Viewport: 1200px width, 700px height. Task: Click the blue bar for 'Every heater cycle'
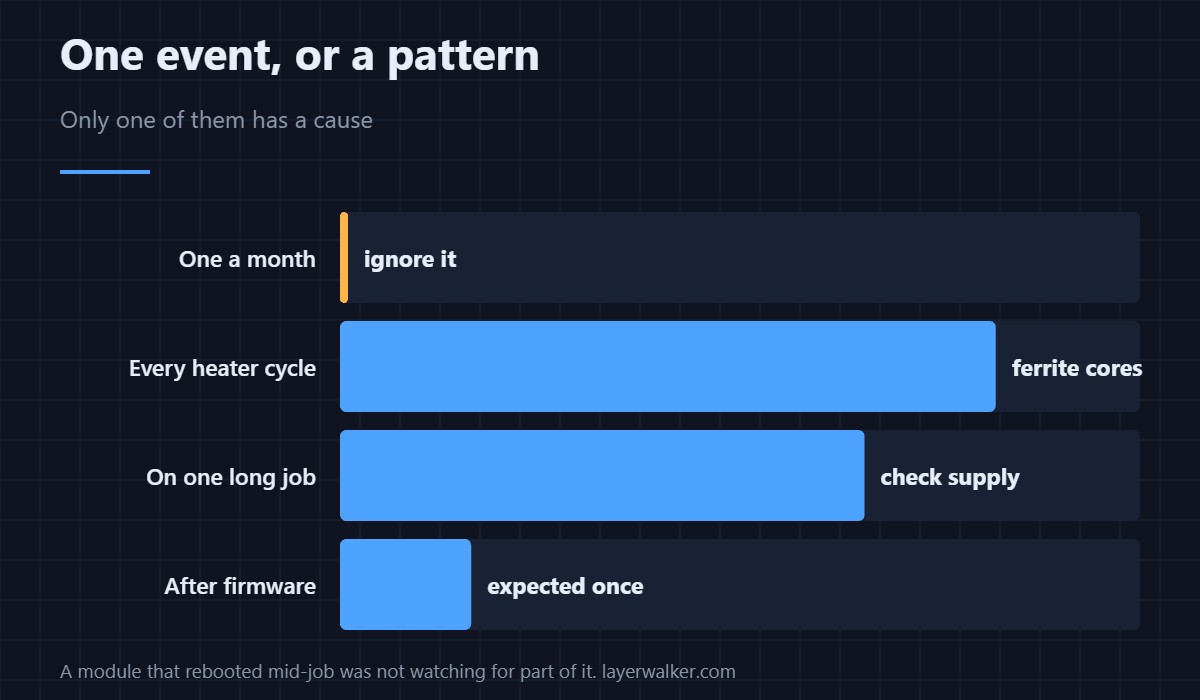click(x=668, y=366)
